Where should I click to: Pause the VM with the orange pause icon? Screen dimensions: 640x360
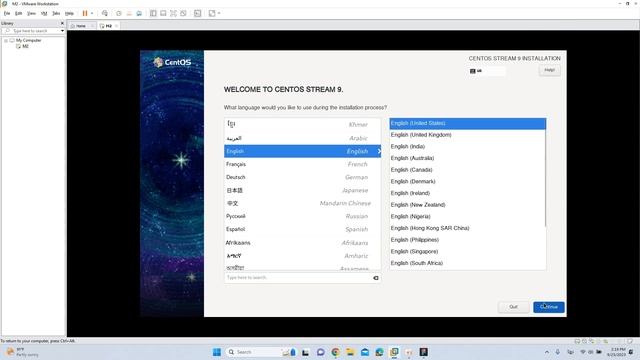(85, 13)
